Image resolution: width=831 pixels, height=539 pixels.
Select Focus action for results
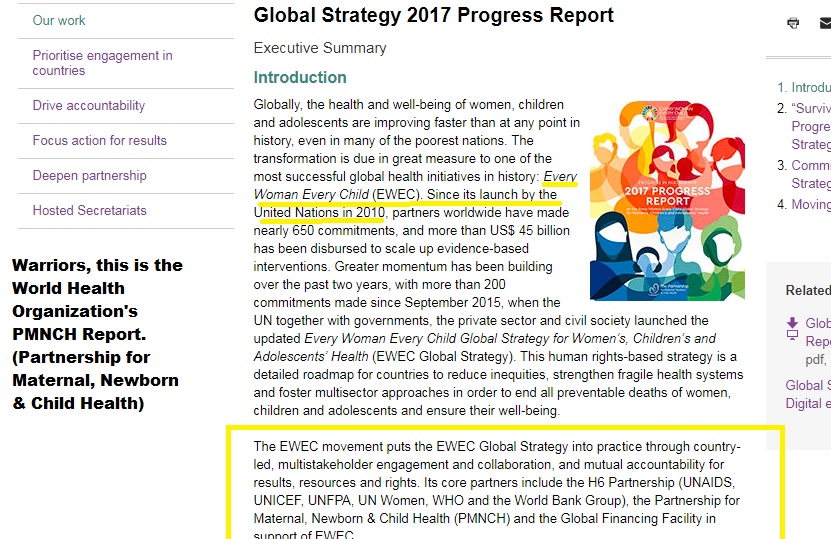(100, 140)
